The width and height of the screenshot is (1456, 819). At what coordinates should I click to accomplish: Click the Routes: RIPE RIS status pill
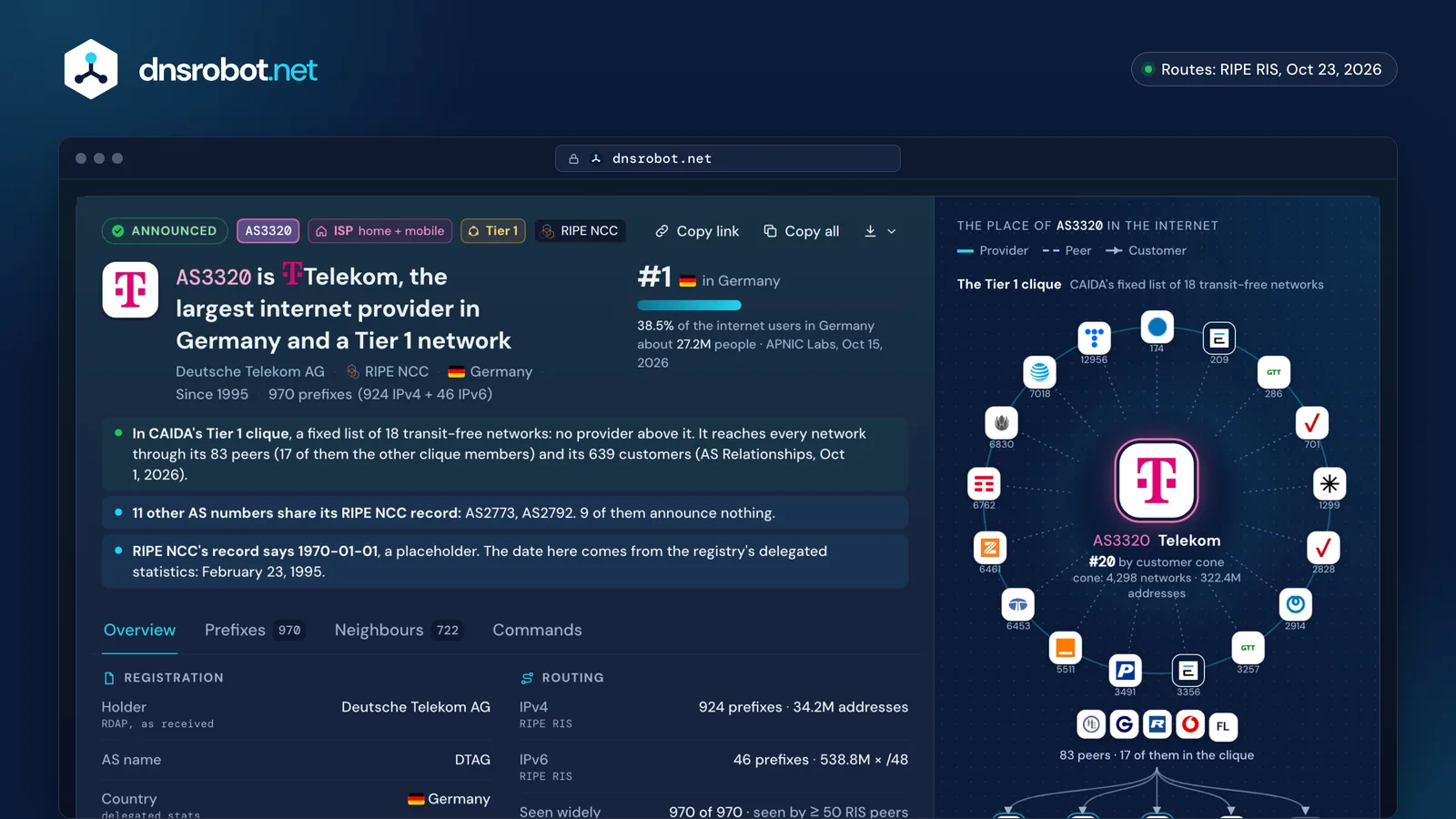click(1264, 69)
